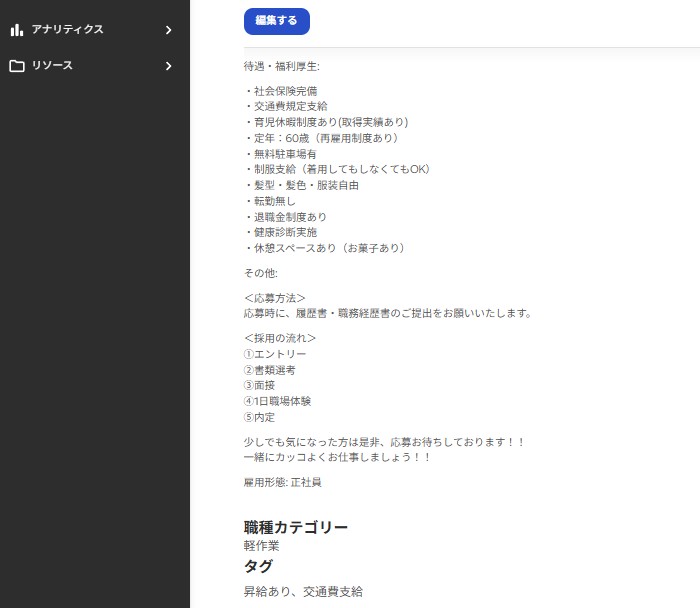Click the ④1日職場体験 step
Image resolution: width=700 pixels, height=608 pixels.
click(277, 401)
